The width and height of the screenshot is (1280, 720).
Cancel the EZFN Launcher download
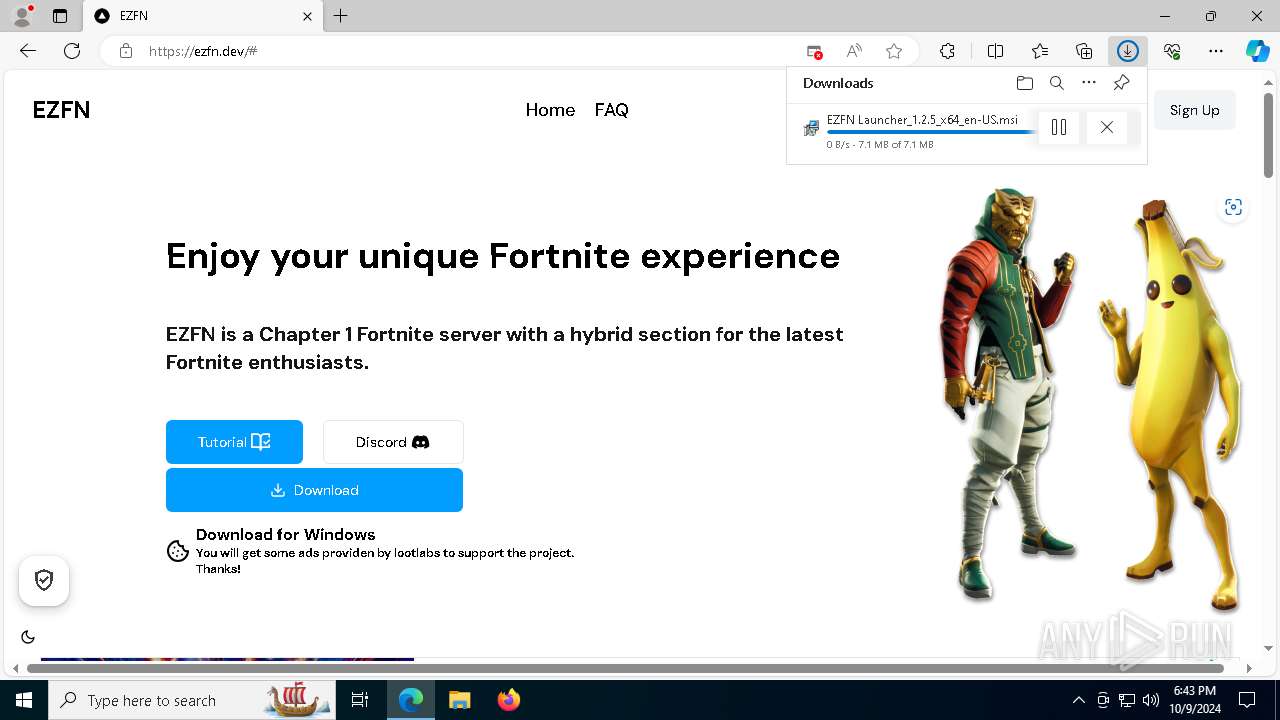click(1106, 127)
